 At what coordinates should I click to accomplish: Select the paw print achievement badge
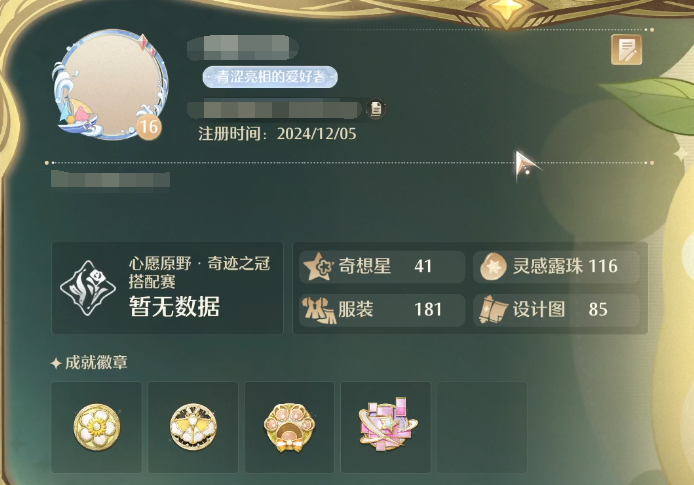[x=289, y=427]
